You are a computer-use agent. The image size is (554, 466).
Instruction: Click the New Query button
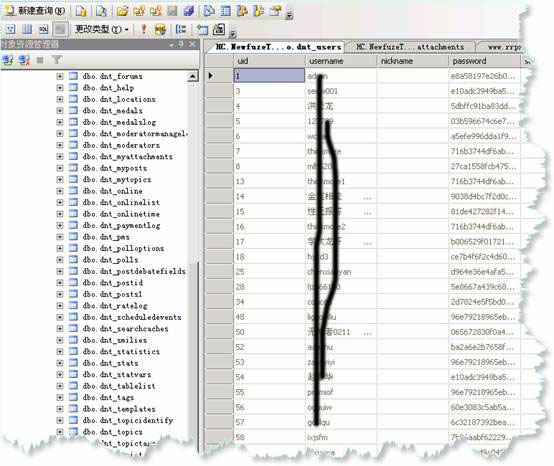point(35,11)
